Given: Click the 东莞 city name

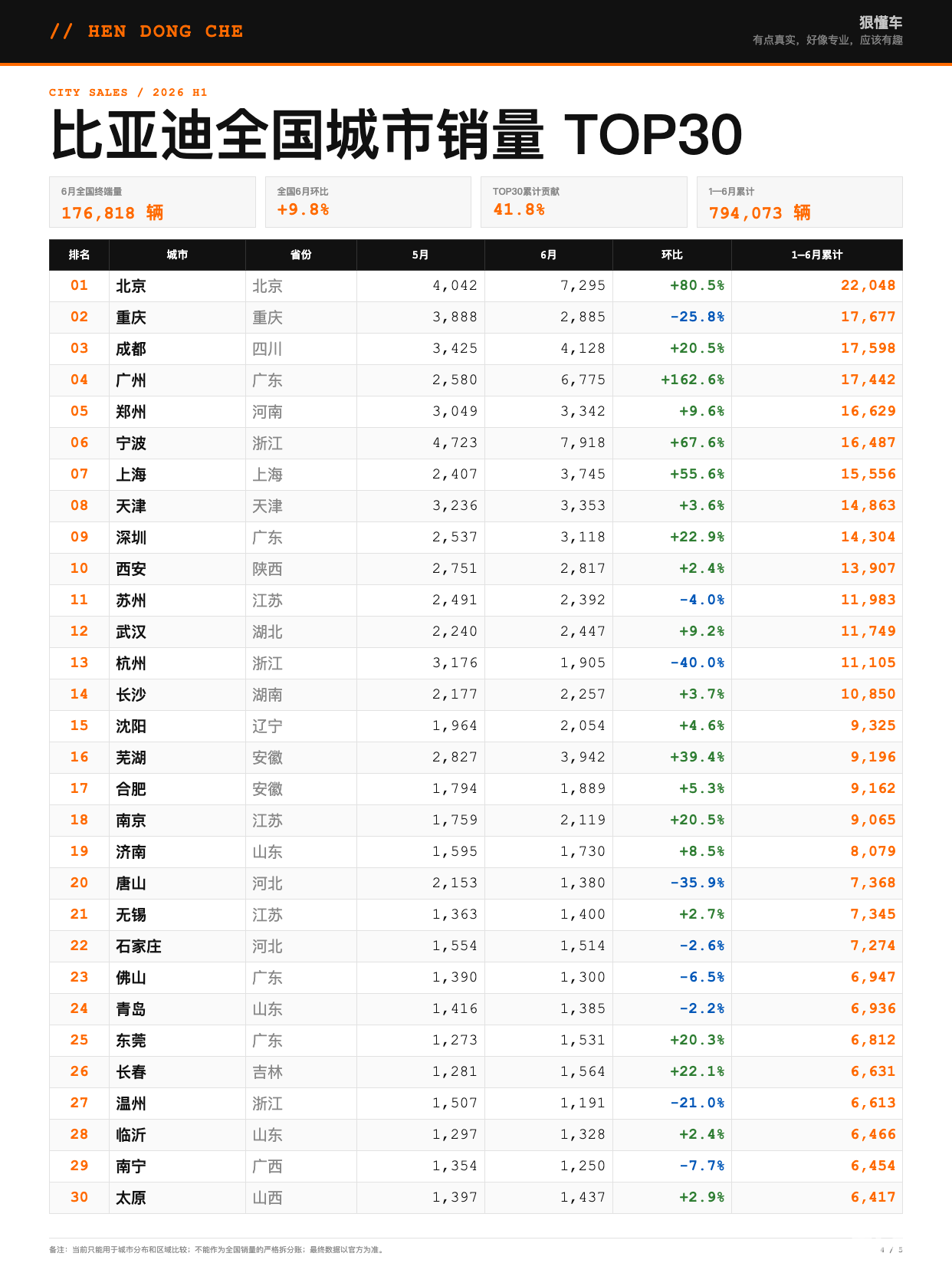Looking at the screenshot, I should coord(131,1041).
